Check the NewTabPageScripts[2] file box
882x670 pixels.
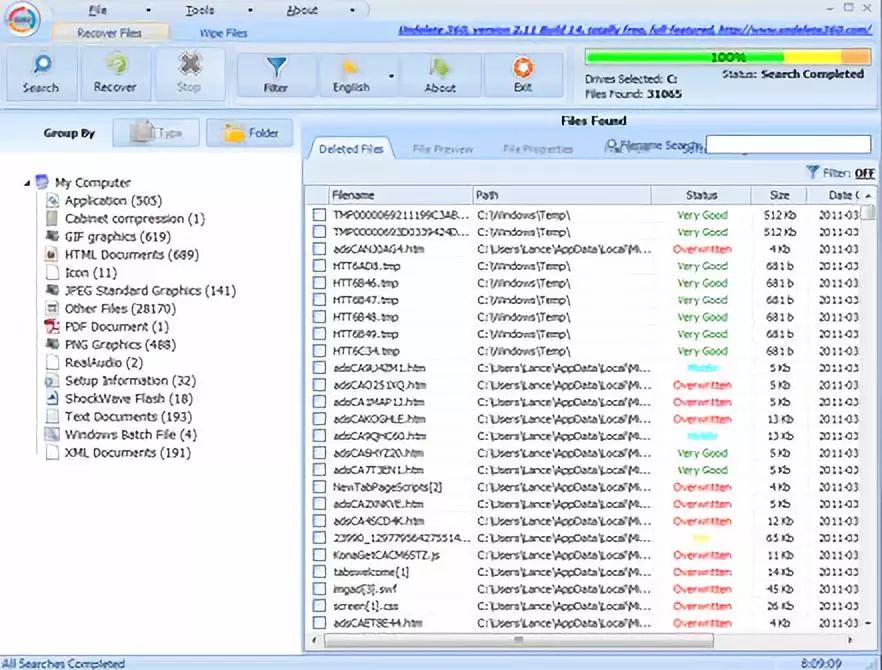pos(319,487)
